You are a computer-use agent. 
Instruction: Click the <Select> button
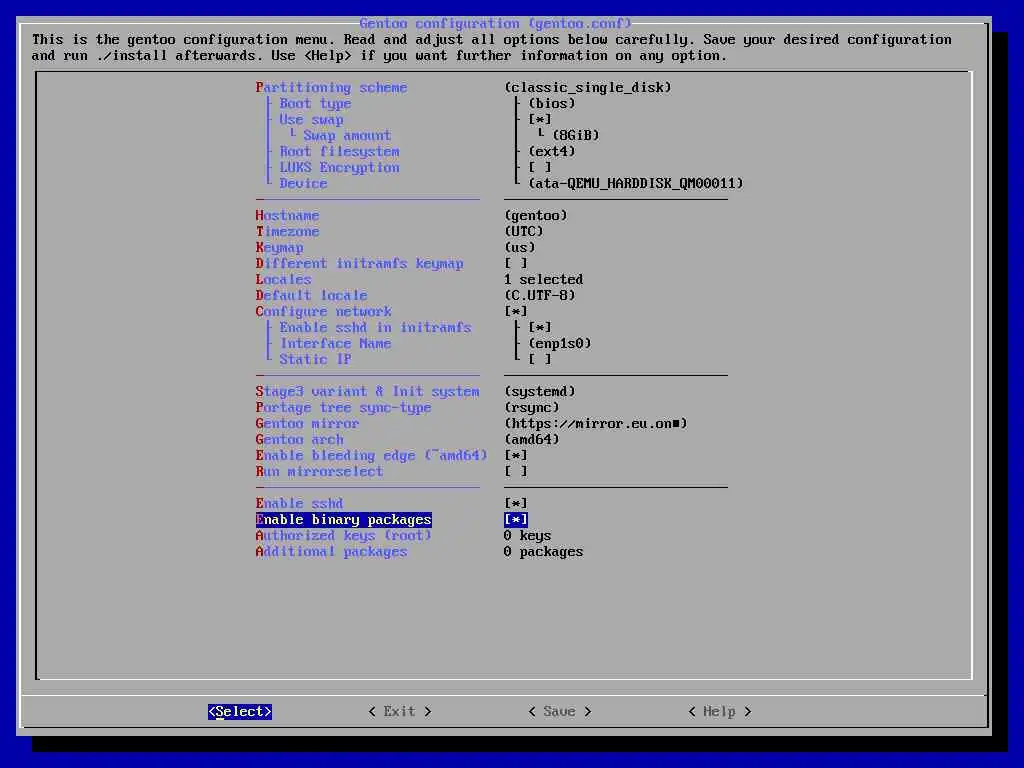coord(240,711)
